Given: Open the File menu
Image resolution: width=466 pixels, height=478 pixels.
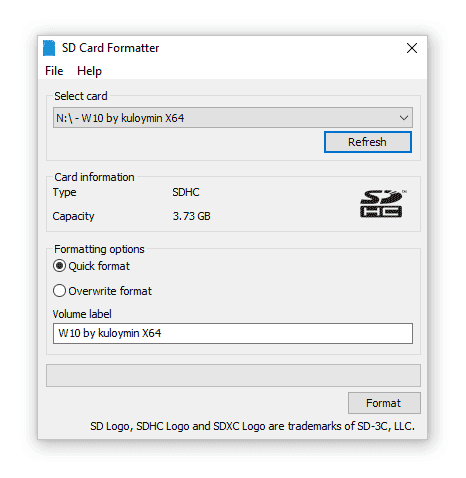Looking at the screenshot, I should [54, 71].
